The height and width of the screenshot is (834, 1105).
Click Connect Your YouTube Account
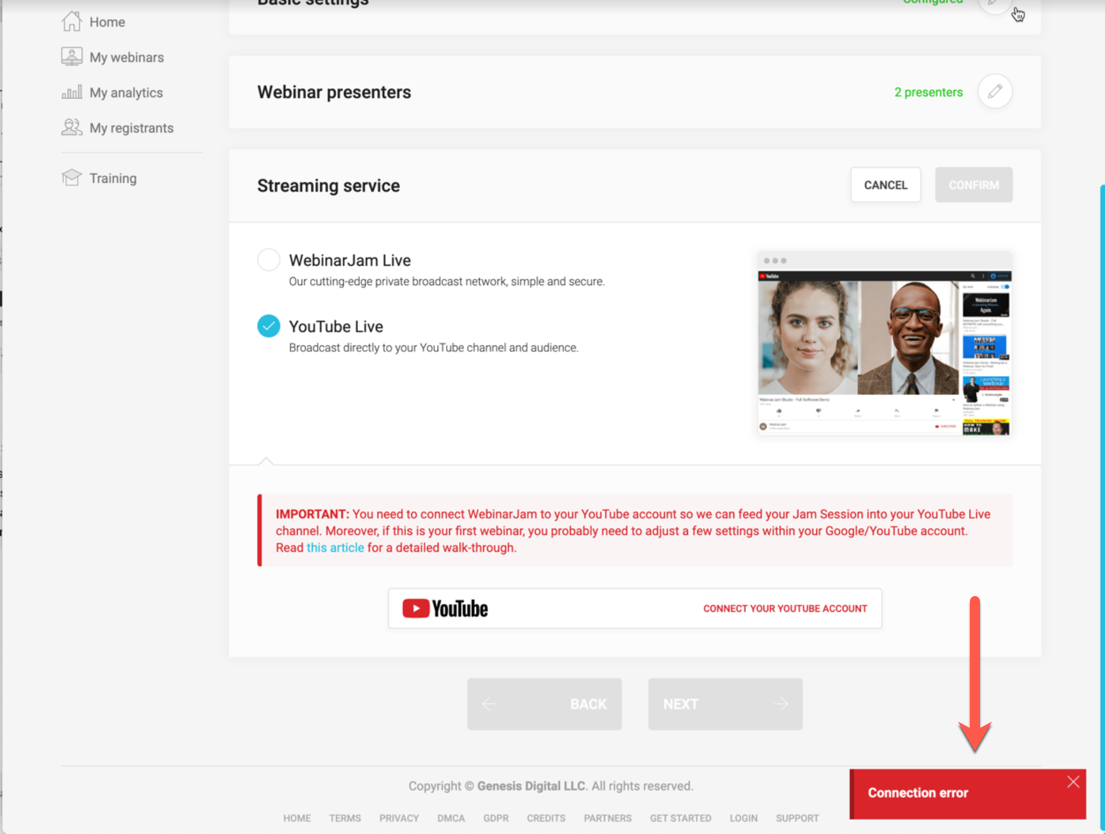pyautogui.click(x=785, y=608)
